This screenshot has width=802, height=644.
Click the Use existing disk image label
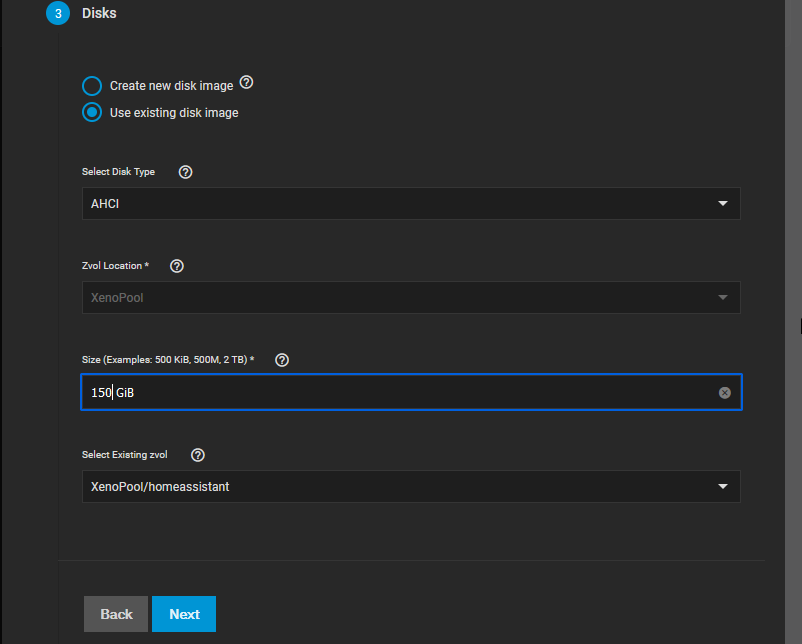point(174,113)
